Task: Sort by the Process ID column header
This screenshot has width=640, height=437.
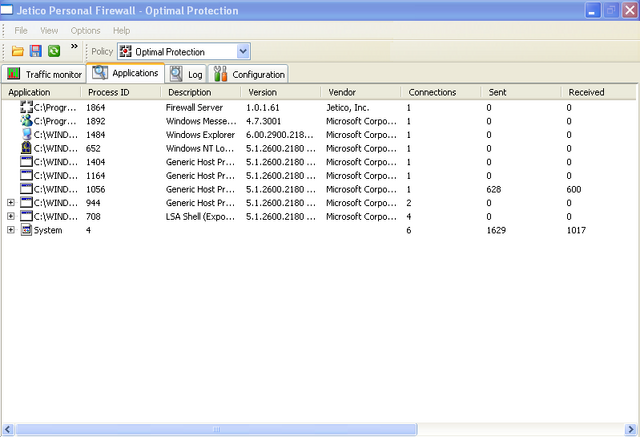Action: 121,92
